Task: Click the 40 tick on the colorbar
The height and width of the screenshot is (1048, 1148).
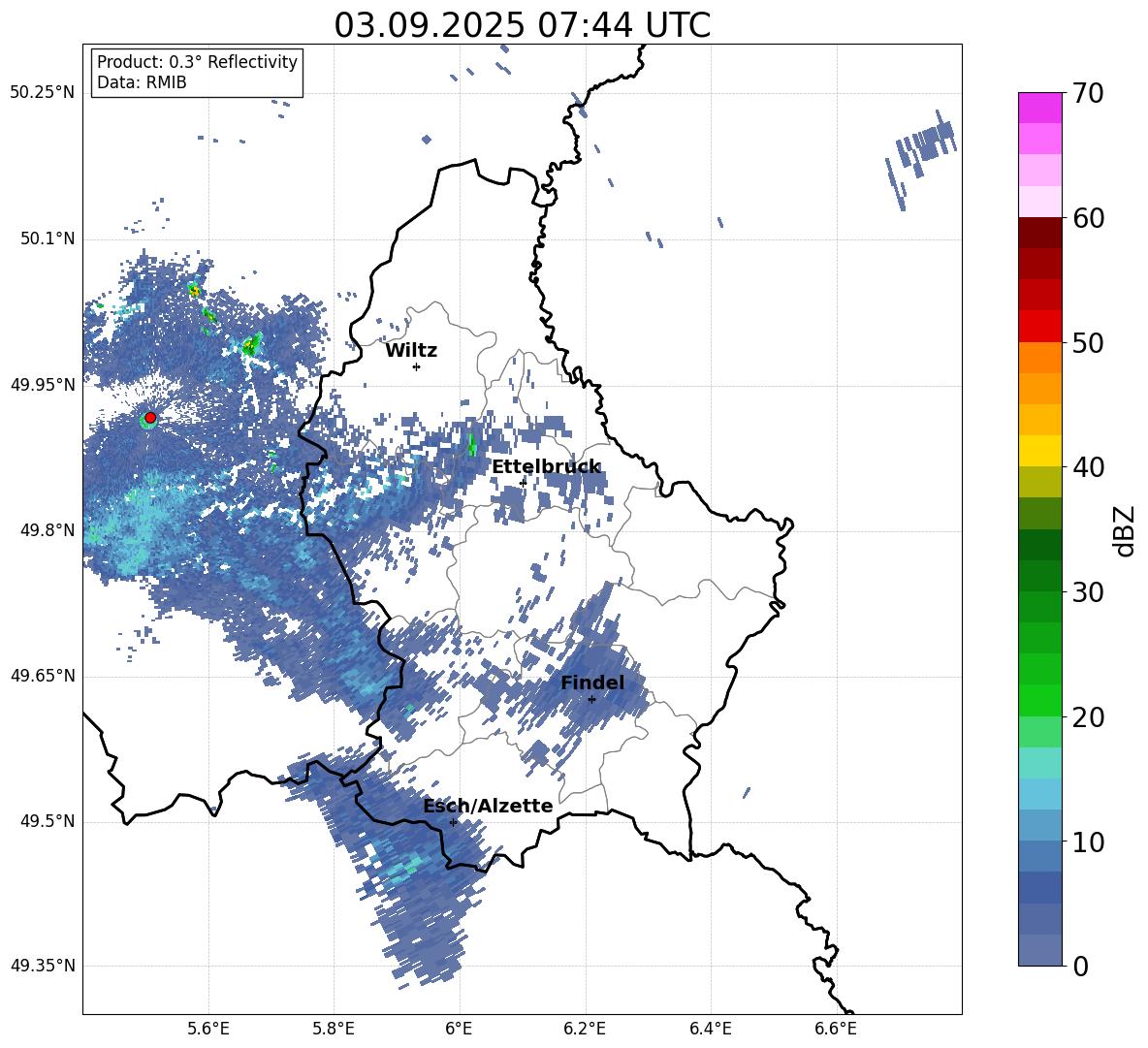Action: pyautogui.click(x=1087, y=467)
